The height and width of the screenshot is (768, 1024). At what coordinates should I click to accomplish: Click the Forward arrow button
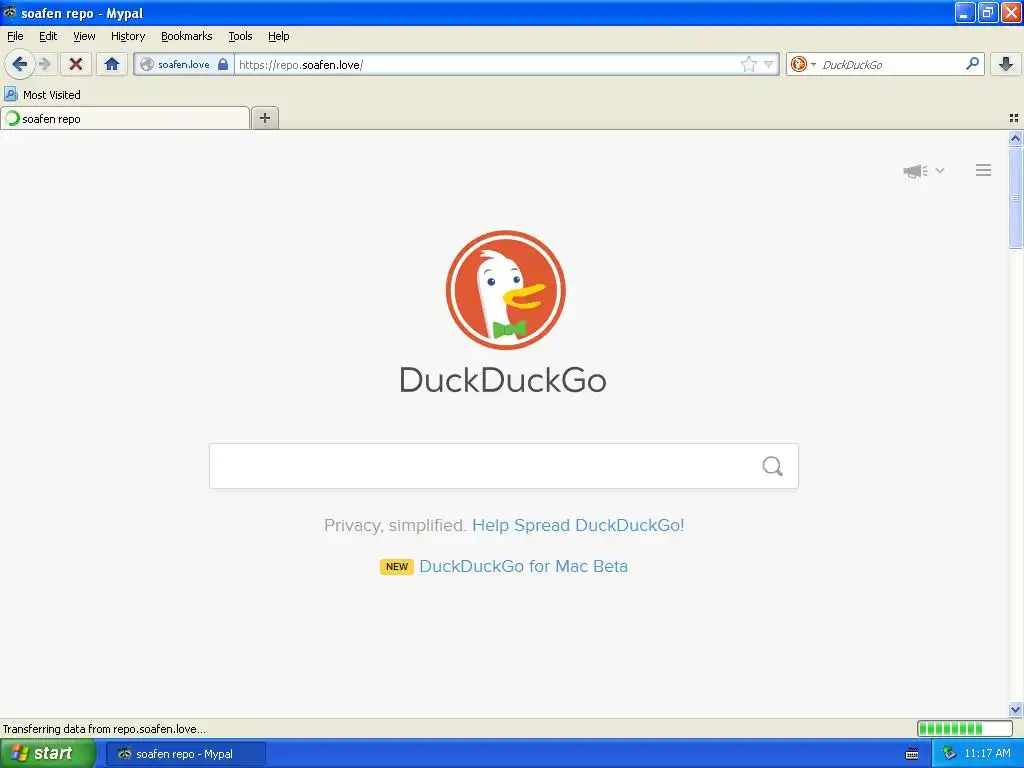[44, 64]
